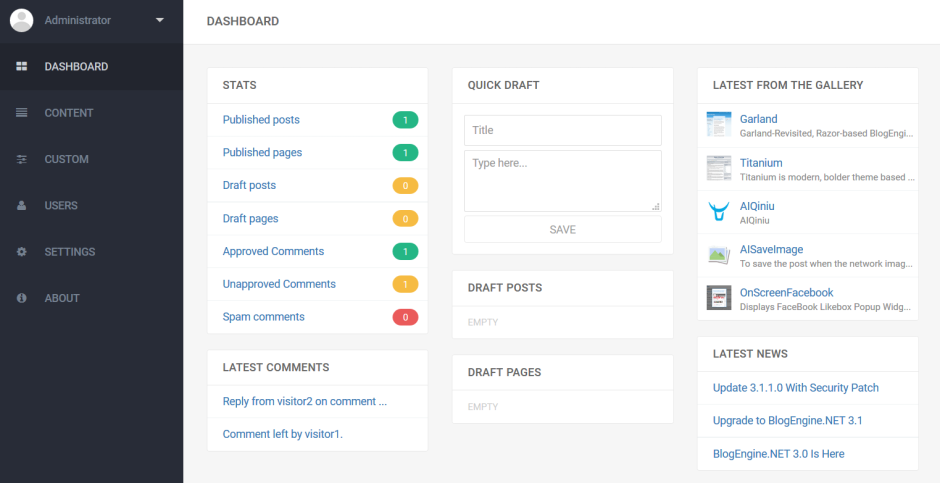Click the Spam comments count badge
Image resolution: width=940 pixels, height=483 pixels.
[x=405, y=317]
